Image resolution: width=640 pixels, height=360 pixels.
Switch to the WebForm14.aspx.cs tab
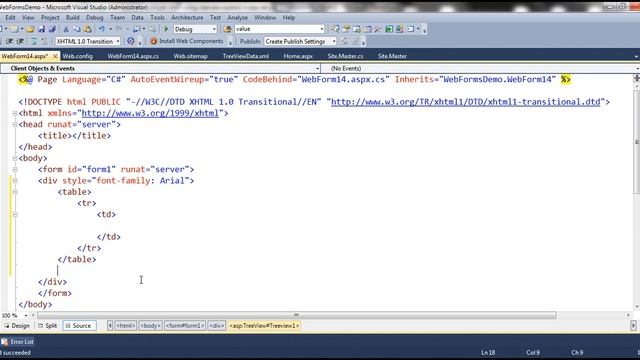coord(133,56)
